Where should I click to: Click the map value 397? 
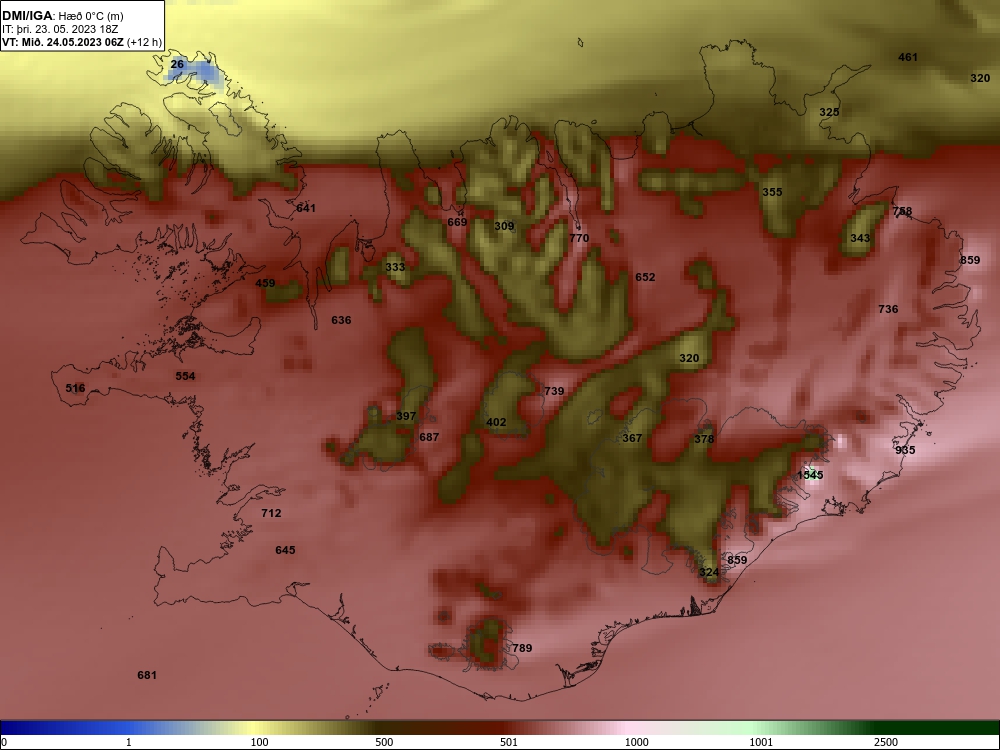click(406, 416)
